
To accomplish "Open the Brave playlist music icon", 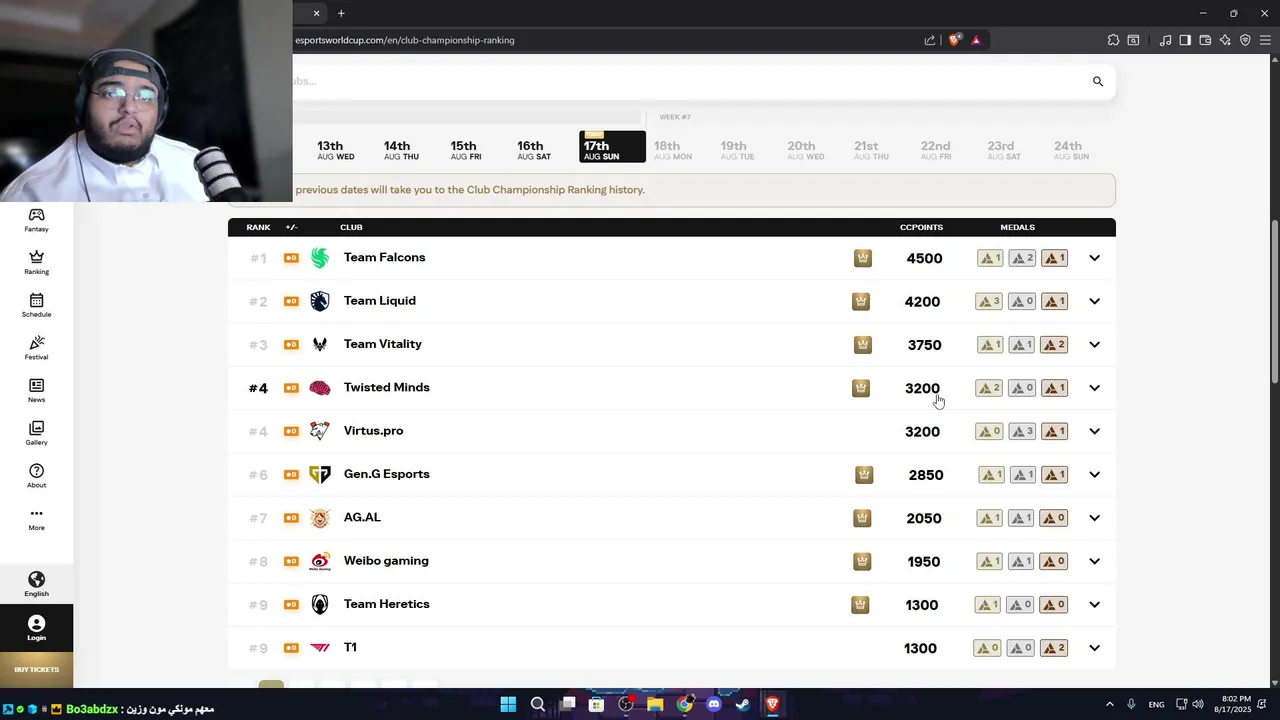I will pyautogui.click(x=1165, y=40).
